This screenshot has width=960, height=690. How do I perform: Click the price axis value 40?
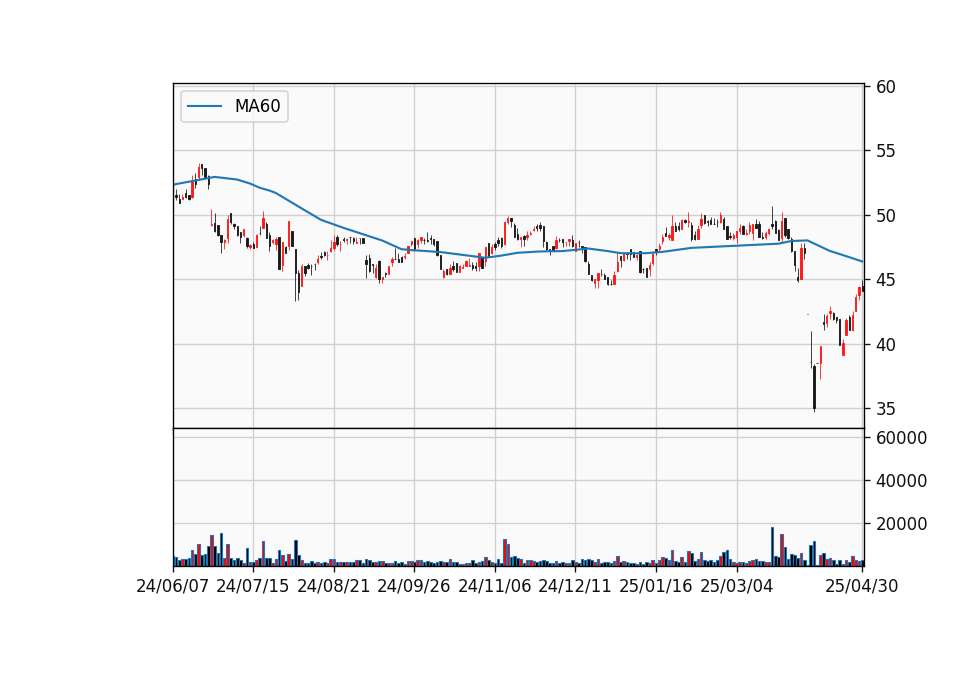click(x=885, y=345)
